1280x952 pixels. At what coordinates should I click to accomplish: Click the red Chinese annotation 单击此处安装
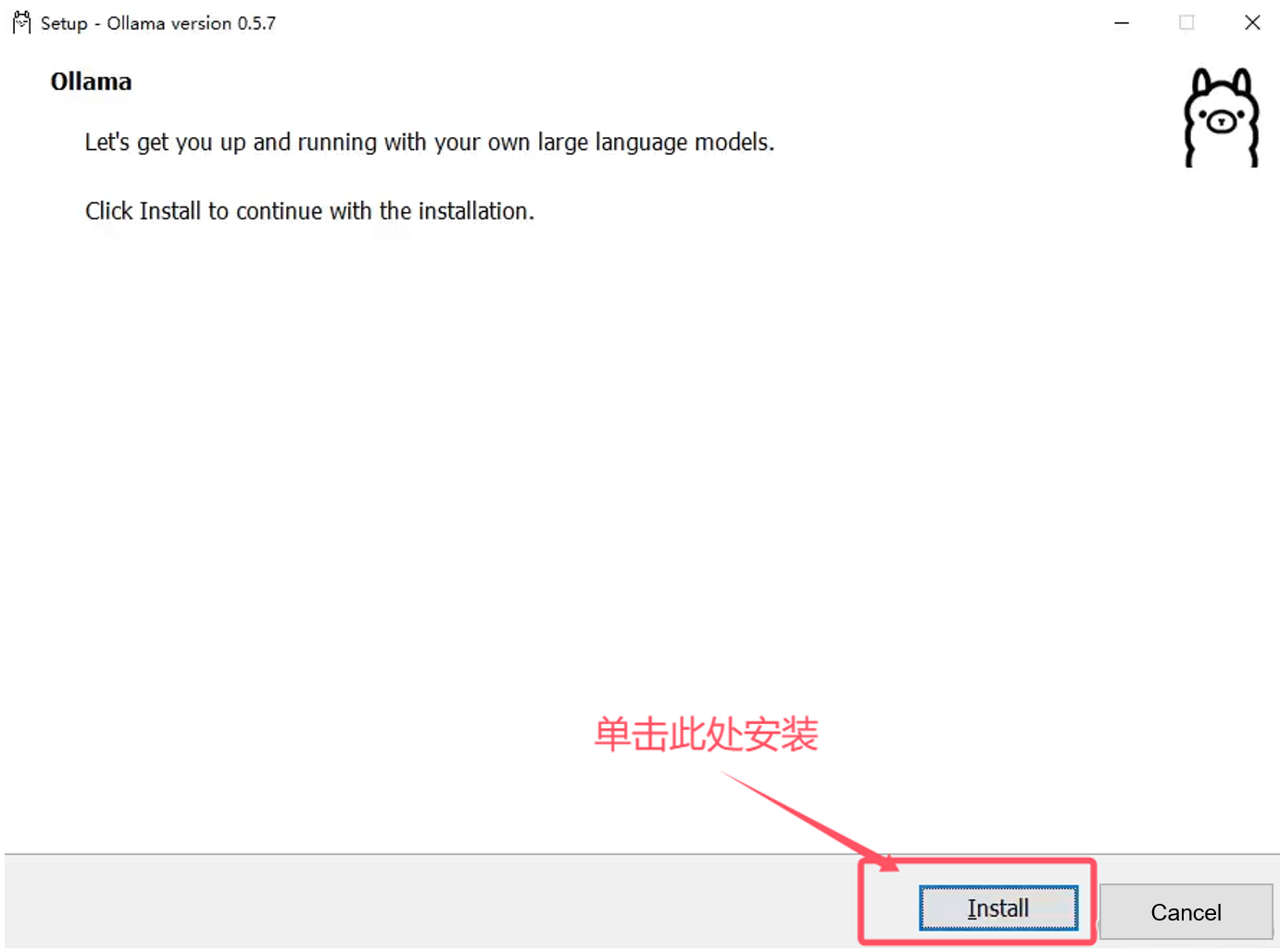click(x=707, y=734)
